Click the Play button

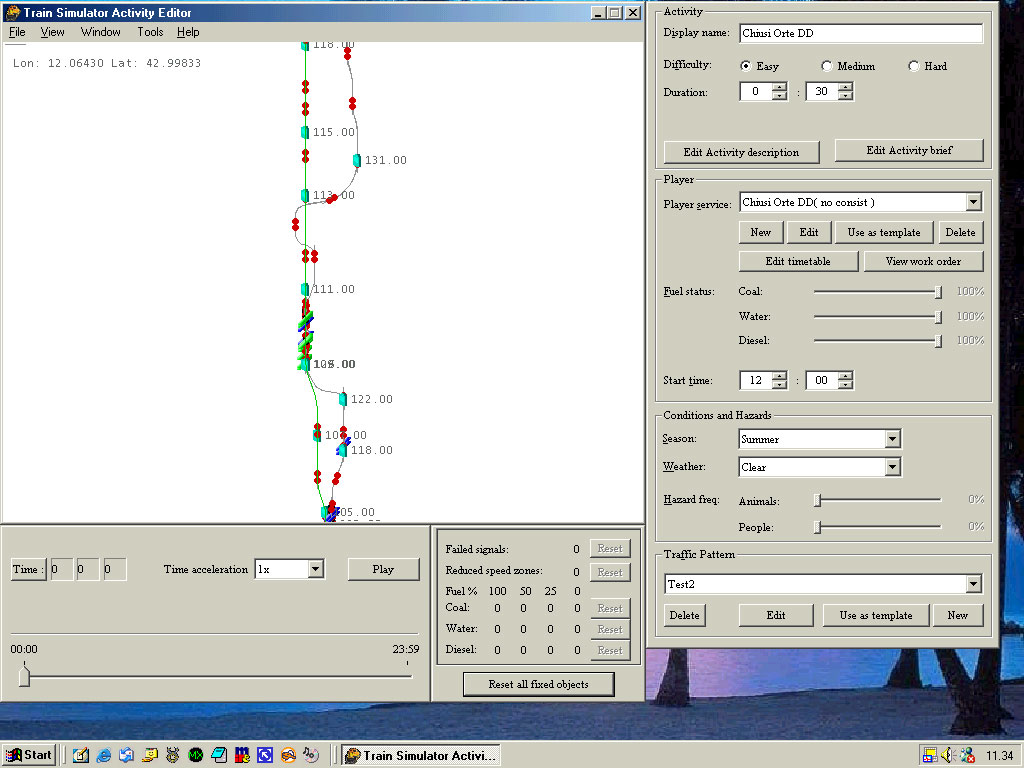[383, 569]
